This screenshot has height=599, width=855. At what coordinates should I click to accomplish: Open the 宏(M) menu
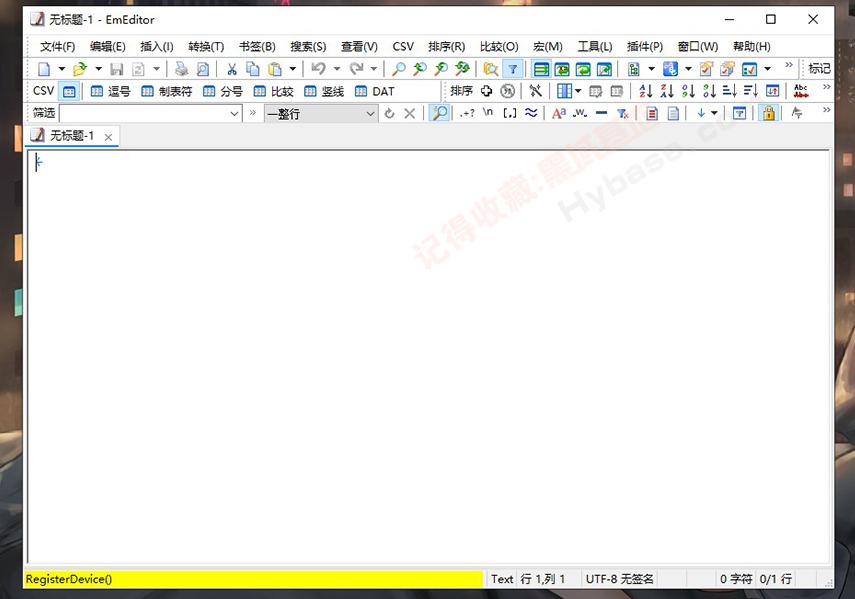[x=547, y=47]
